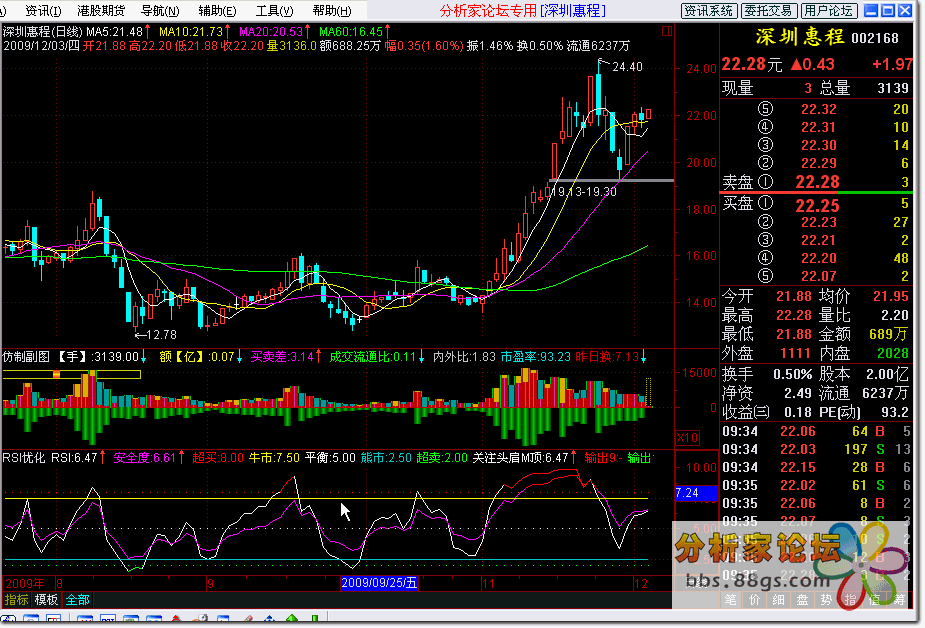925x628 pixels.
Task: Open the 工具(V) menu
Action: tap(274, 11)
